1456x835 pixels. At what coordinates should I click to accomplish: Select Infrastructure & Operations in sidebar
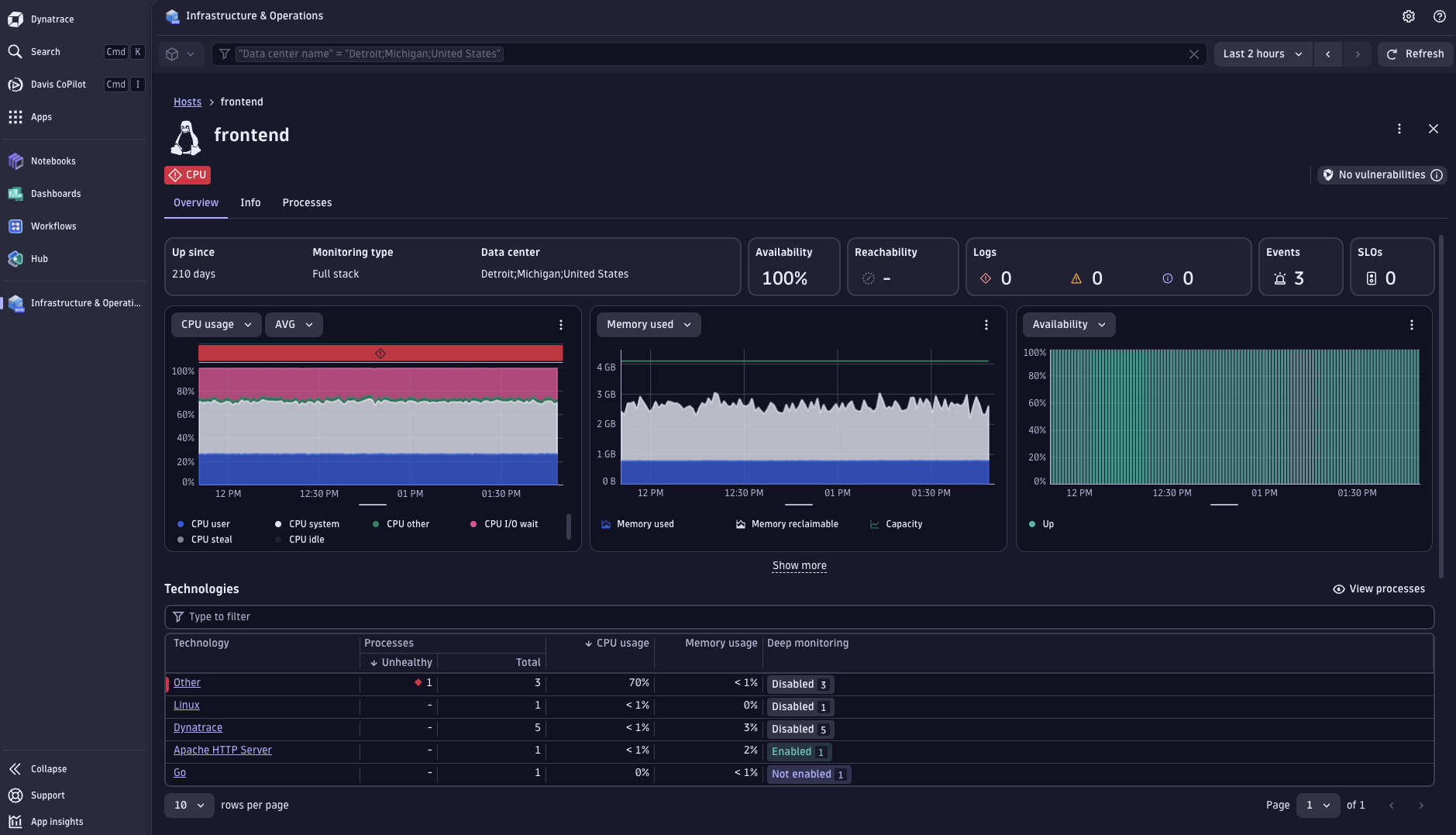[x=75, y=303]
